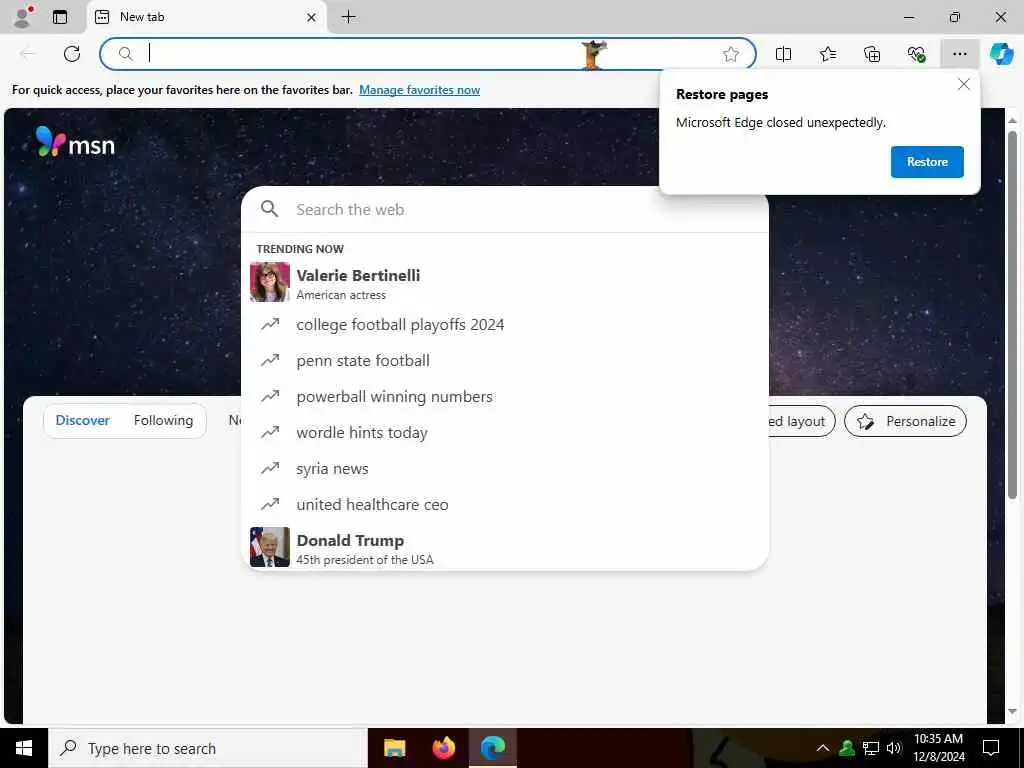Open the split screen icon
This screenshot has height=768, width=1024.
tap(783, 54)
